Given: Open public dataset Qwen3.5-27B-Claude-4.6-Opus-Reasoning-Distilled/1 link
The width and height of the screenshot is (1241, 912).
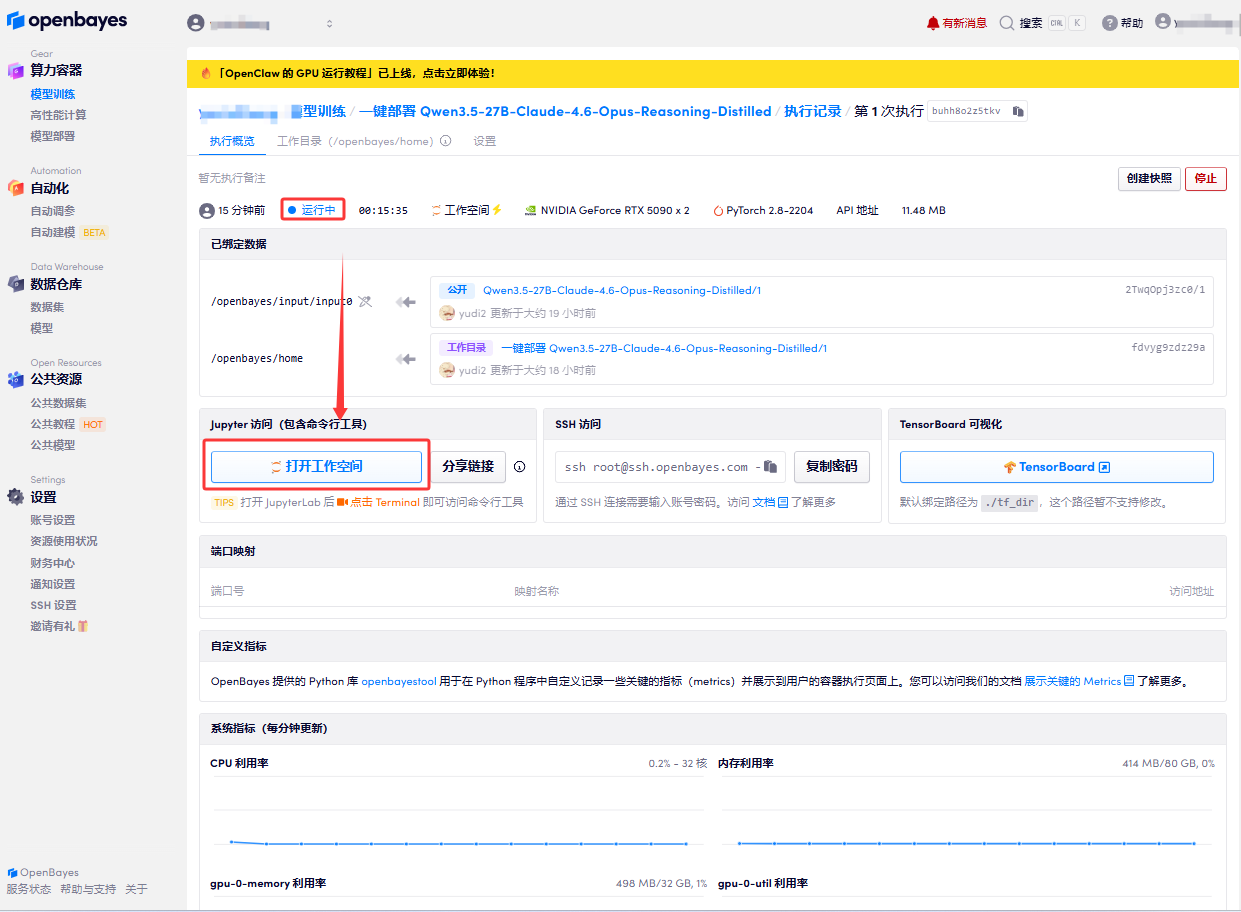Looking at the screenshot, I should click(622, 290).
